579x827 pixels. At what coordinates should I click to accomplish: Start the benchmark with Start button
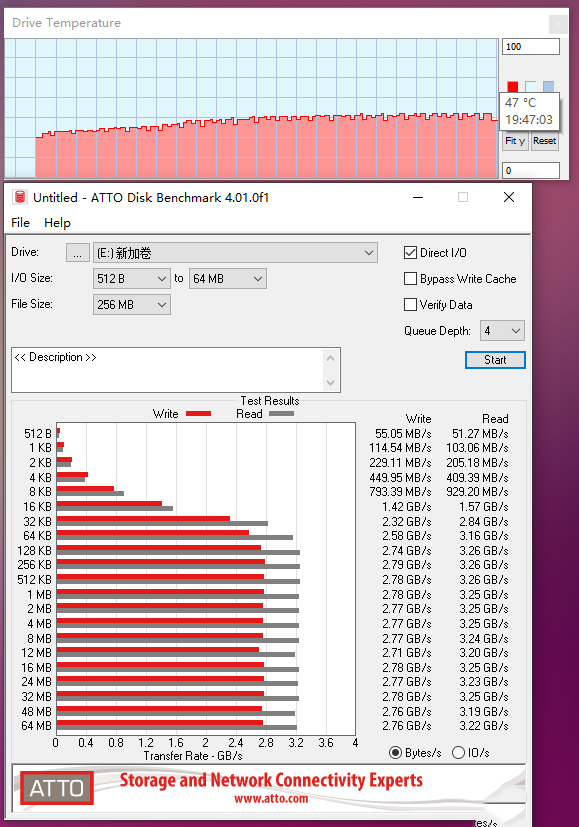pyautogui.click(x=495, y=360)
